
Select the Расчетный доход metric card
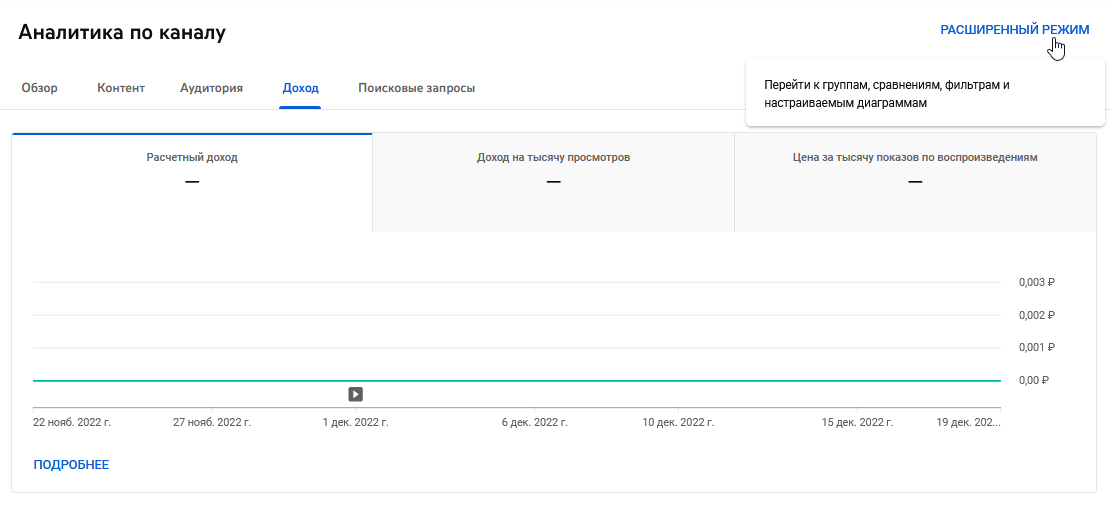coord(192,183)
